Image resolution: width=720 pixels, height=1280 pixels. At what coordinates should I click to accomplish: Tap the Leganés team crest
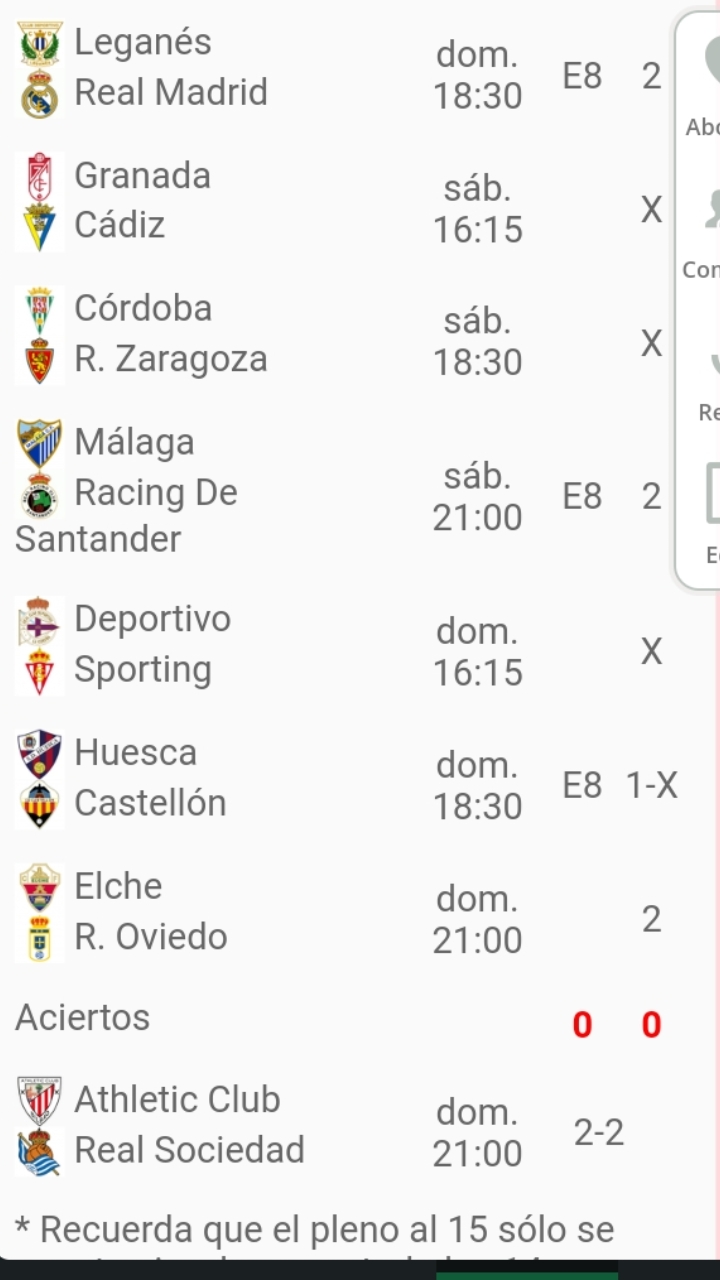40,44
